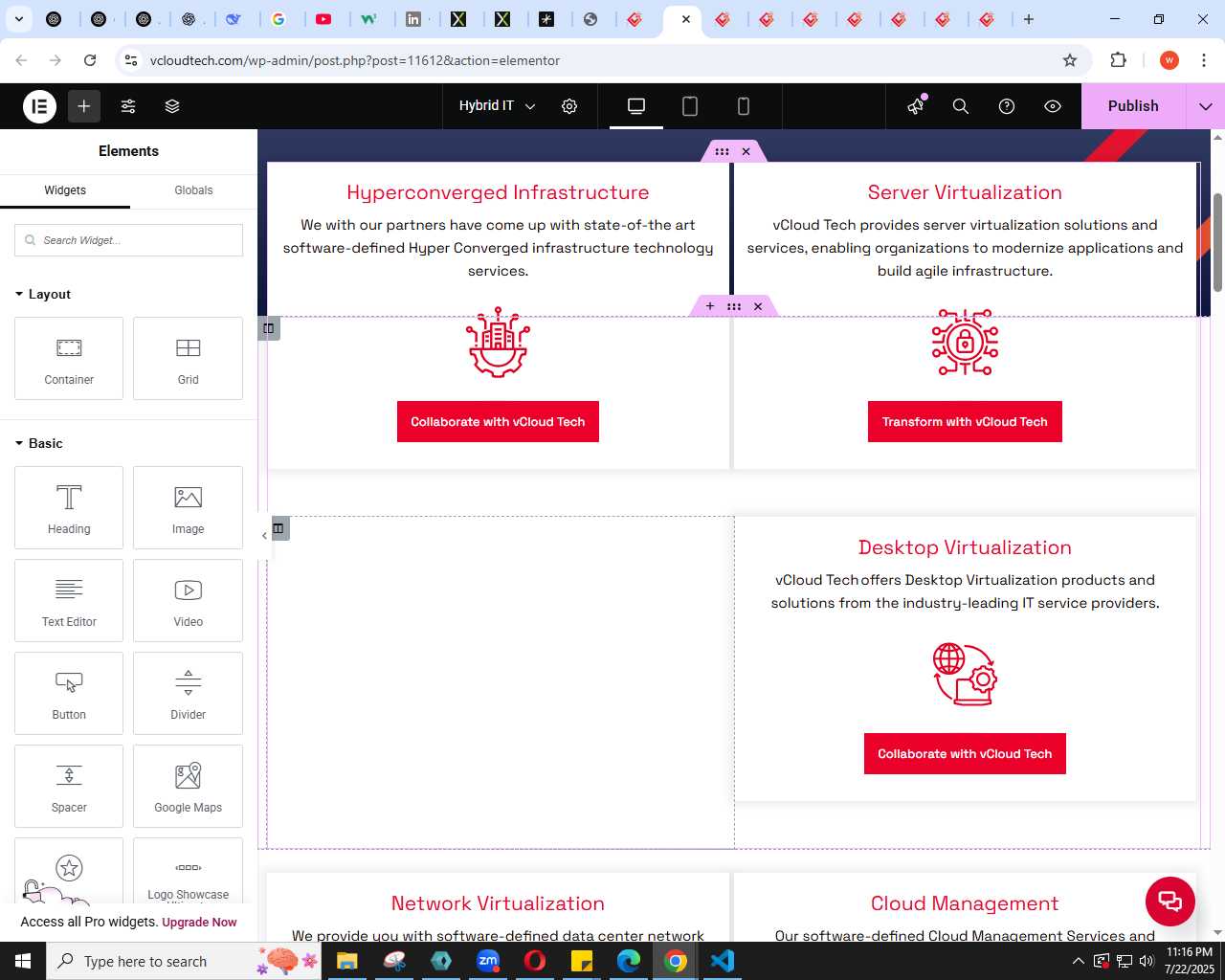Open What's New megaphone icon
The image size is (1225, 980).
coord(916,106)
